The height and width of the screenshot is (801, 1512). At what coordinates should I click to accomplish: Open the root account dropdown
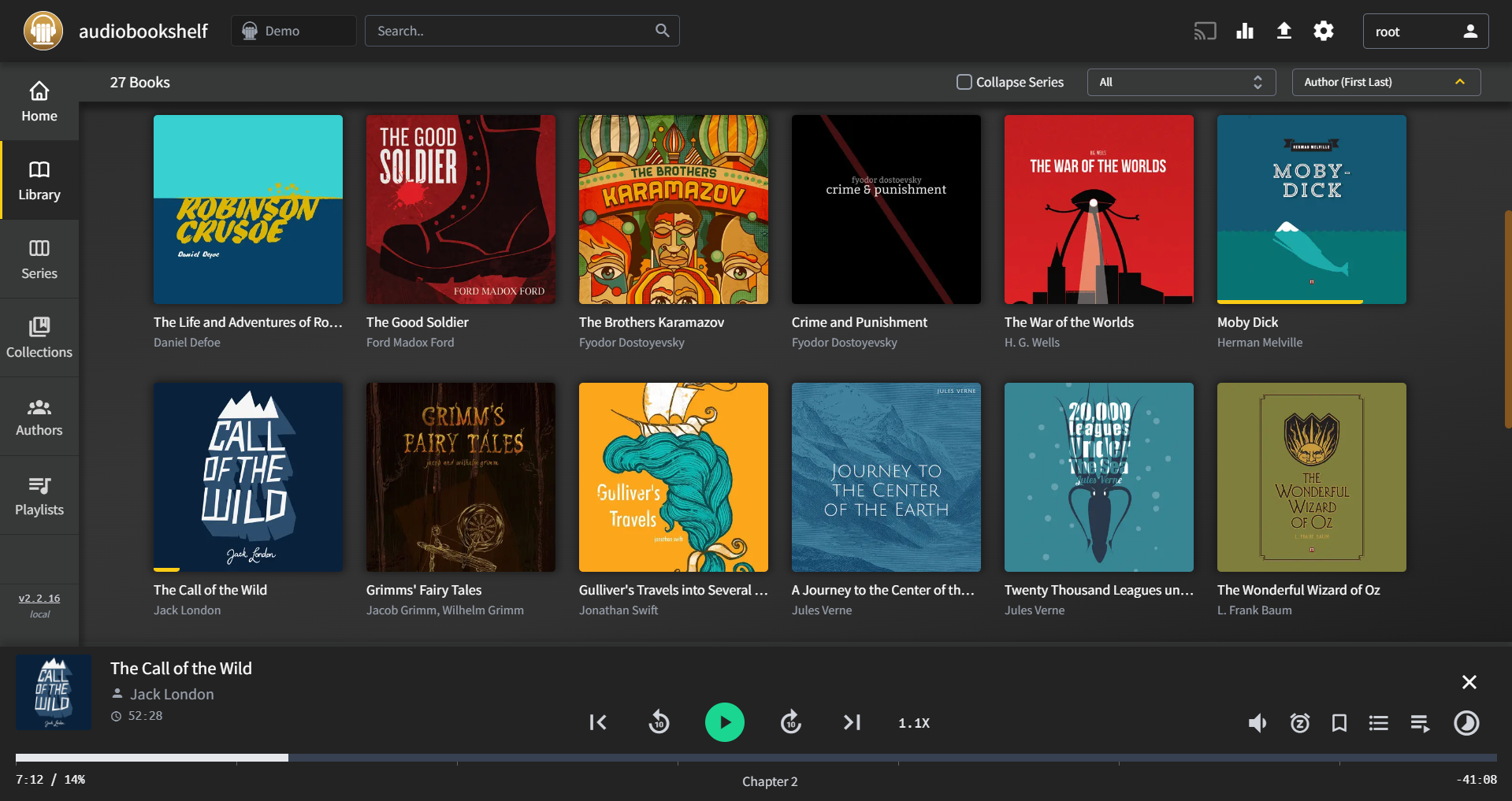pyautogui.click(x=1425, y=31)
